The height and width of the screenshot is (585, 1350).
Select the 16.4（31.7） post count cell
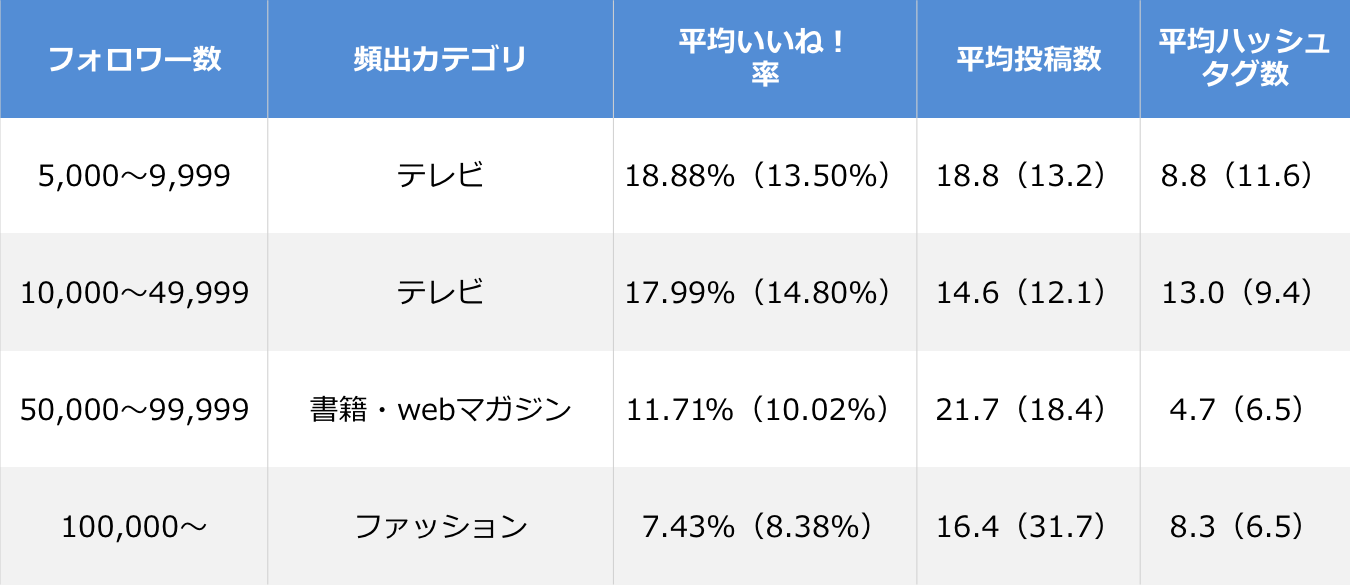pos(1028,526)
